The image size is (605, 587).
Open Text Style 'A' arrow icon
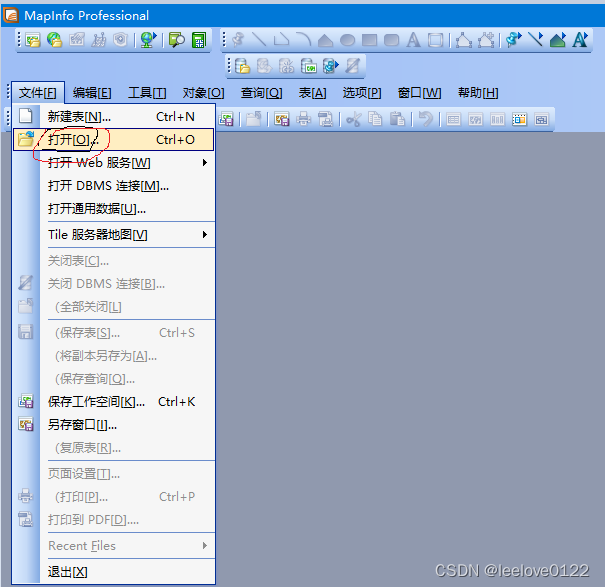[580, 40]
